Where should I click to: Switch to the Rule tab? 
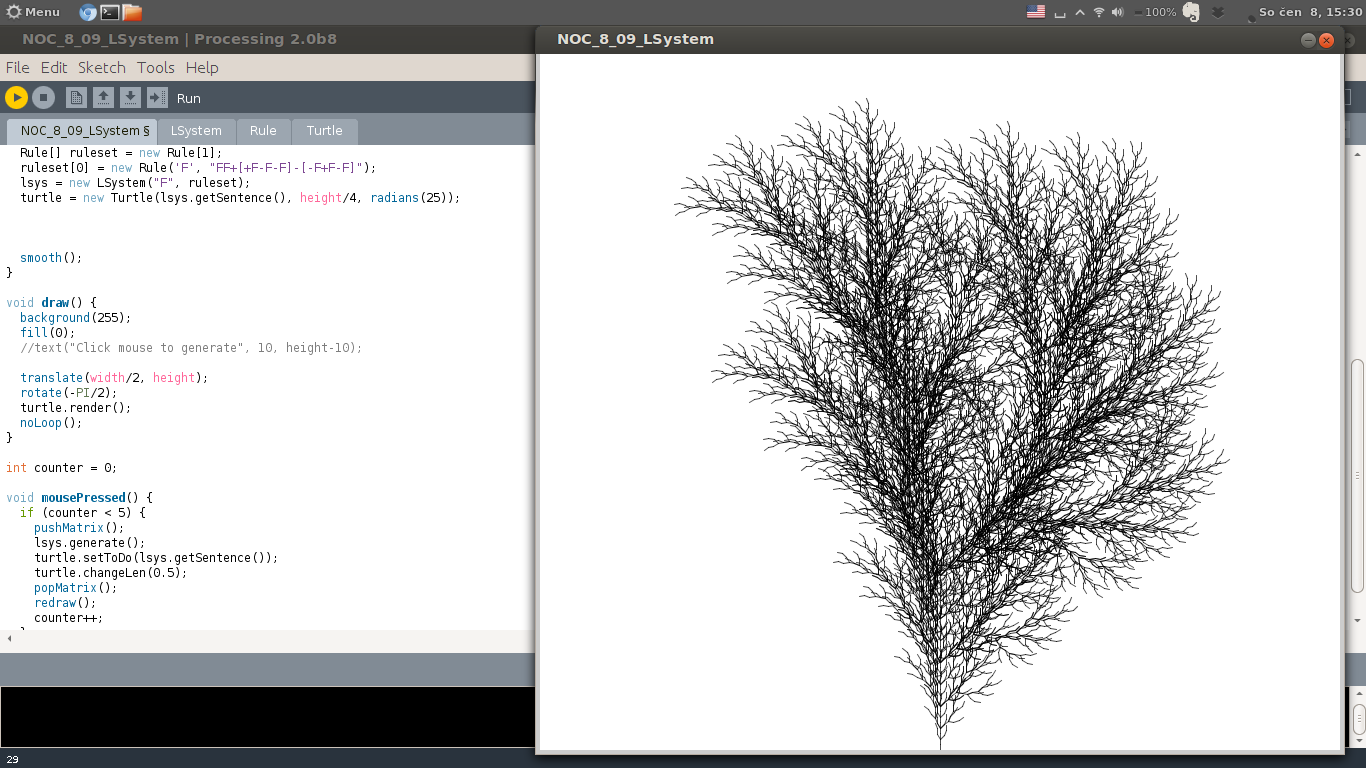(263, 131)
